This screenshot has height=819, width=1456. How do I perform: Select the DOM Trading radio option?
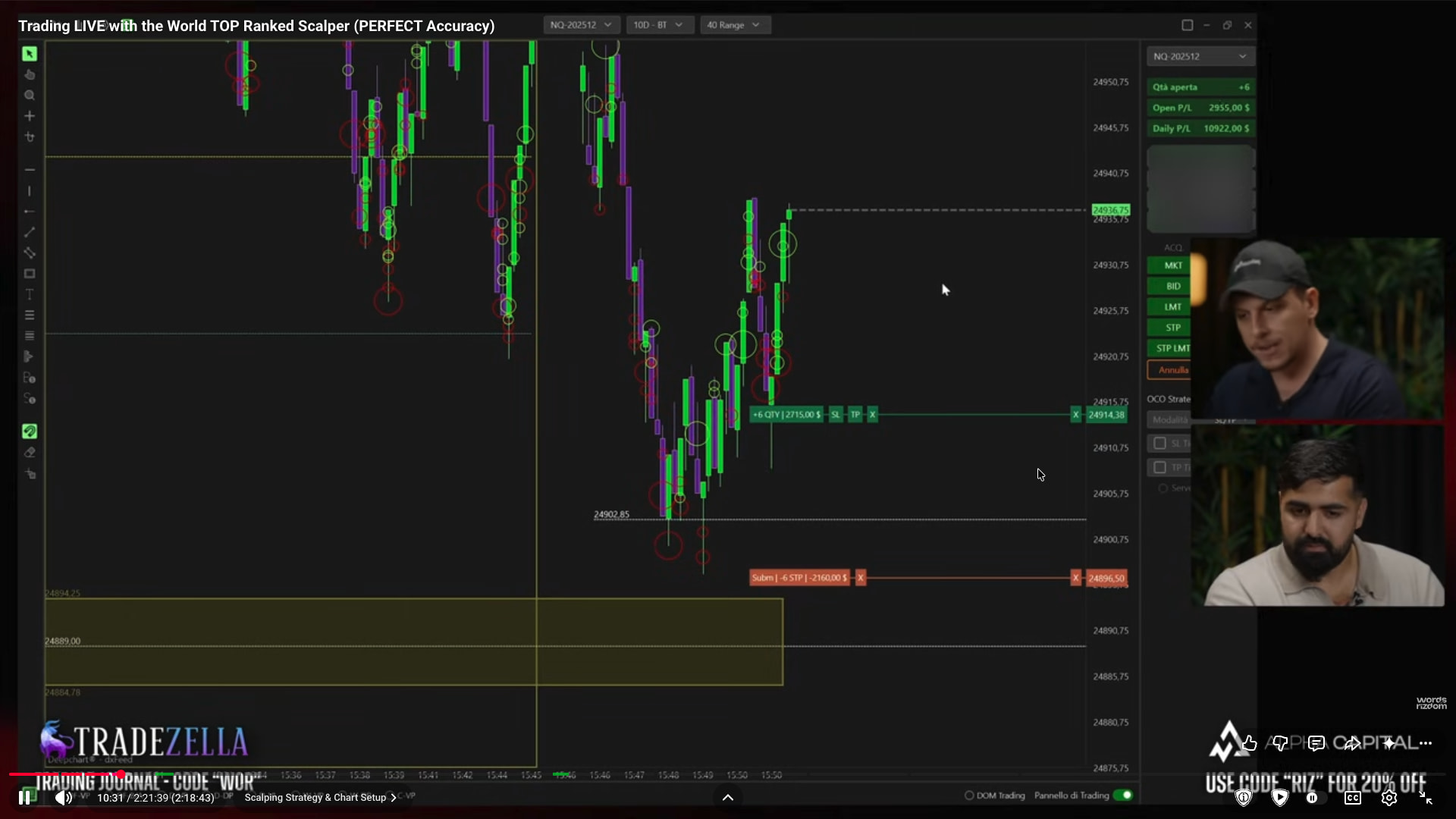coord(969,795)
